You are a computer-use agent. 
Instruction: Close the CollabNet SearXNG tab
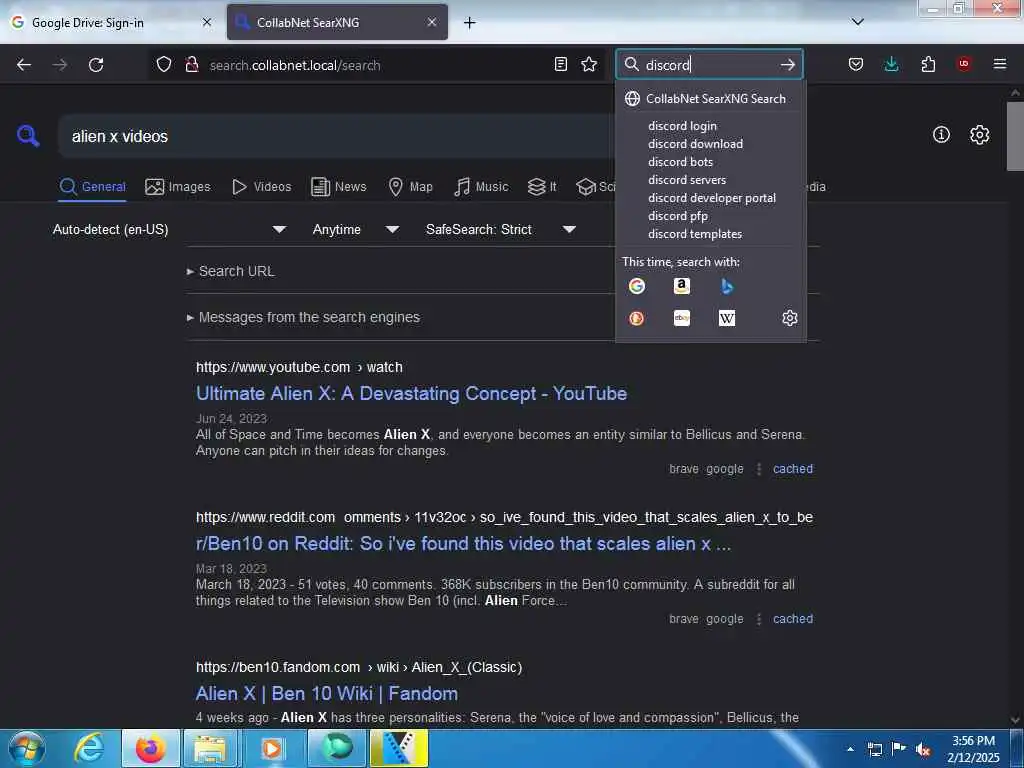(x=432, y=22)
